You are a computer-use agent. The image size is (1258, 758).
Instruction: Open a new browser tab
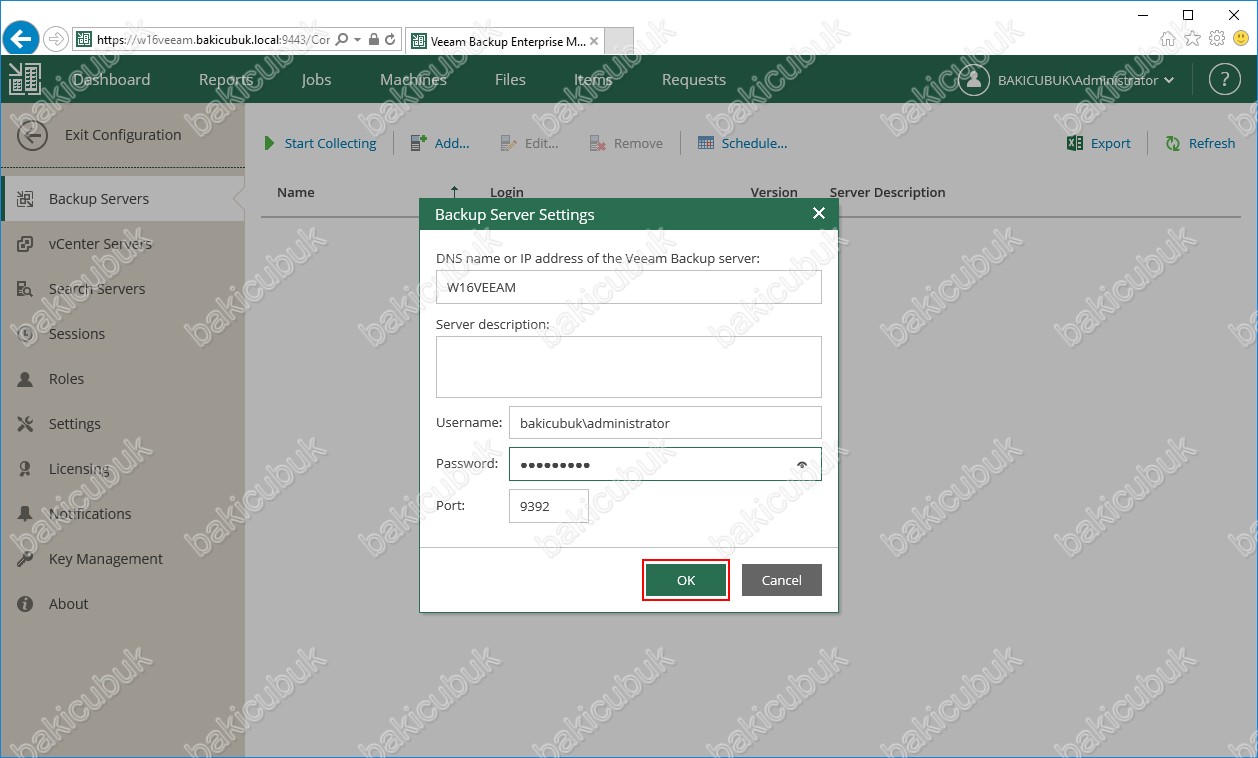(620, 41)
